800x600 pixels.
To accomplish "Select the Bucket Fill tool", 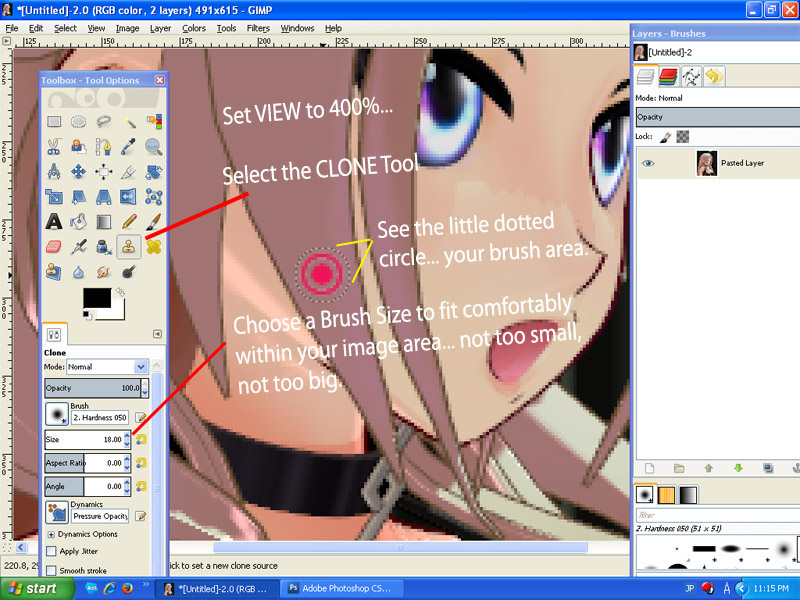I will pyautogui.click(x=79, y=222).
